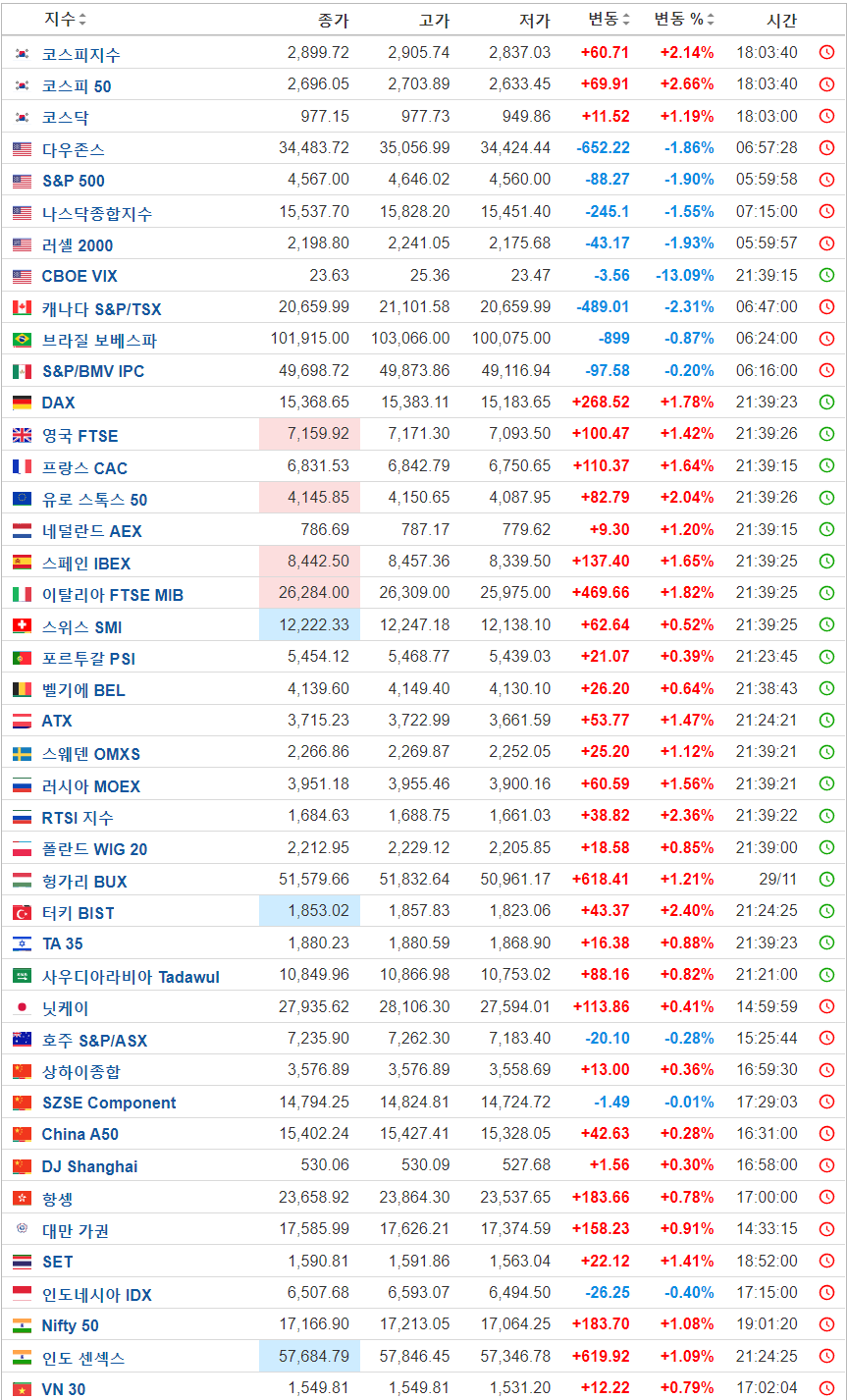Click the 저가 column header
This screenshot has width=848, height=1400.
point(535,21)
